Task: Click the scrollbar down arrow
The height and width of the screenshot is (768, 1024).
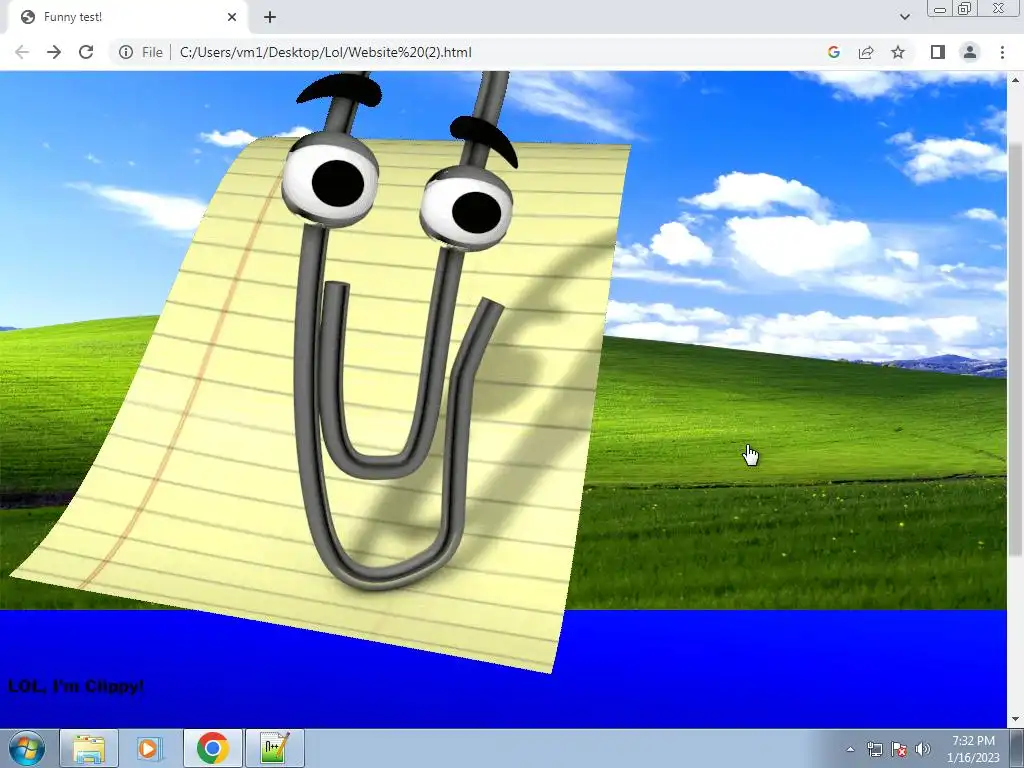Action: (1015, 719)
